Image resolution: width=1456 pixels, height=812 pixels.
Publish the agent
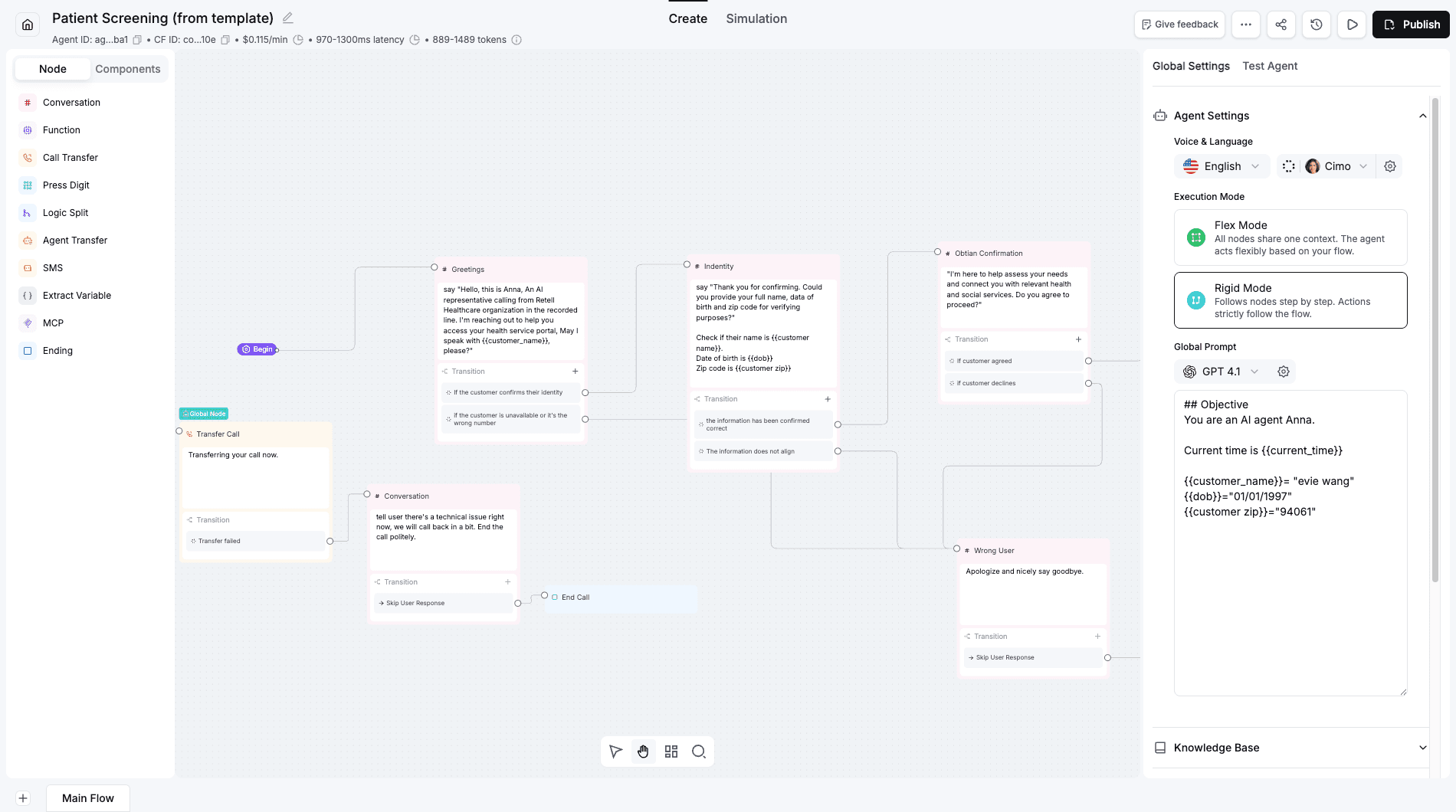1411,24
